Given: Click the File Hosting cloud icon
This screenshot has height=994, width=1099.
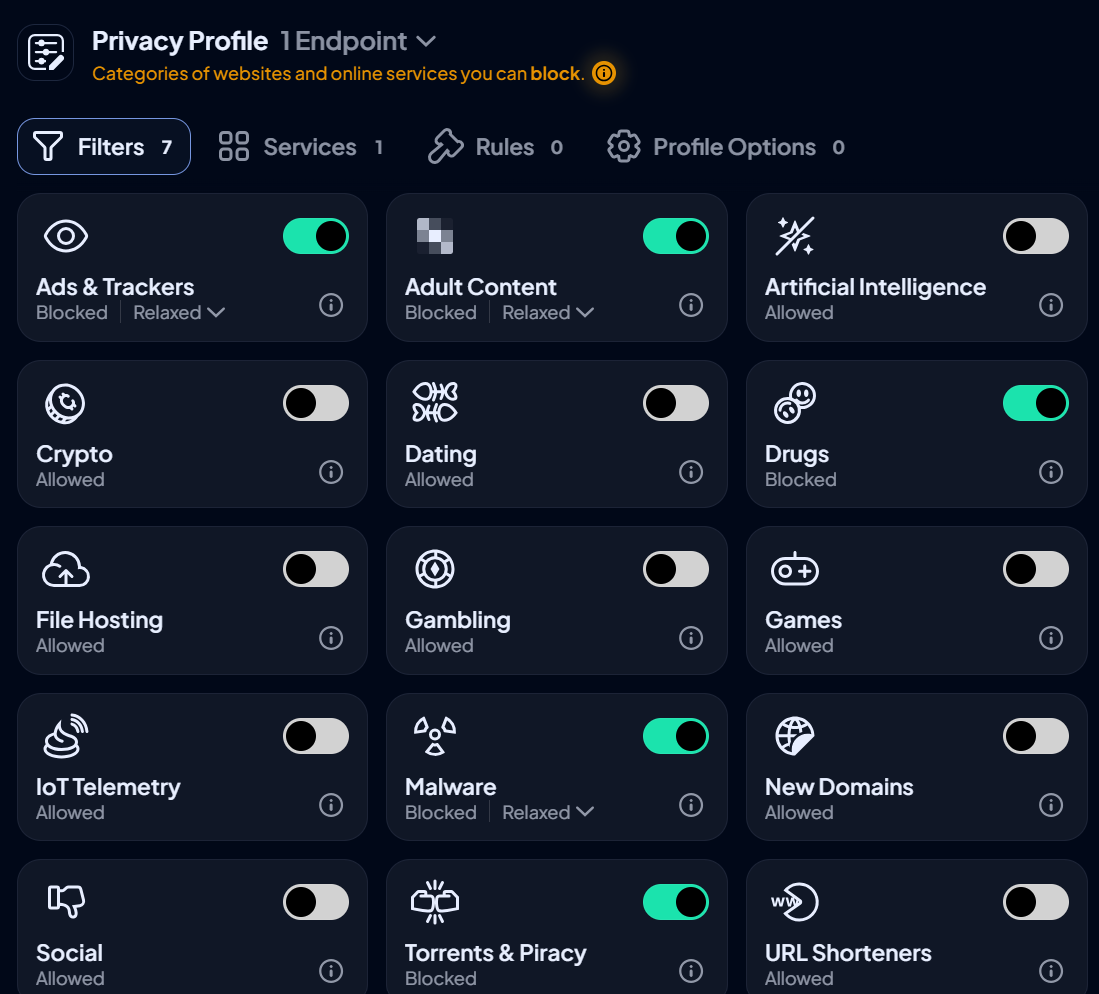Looking at the screenshot, I should point(66,569).
